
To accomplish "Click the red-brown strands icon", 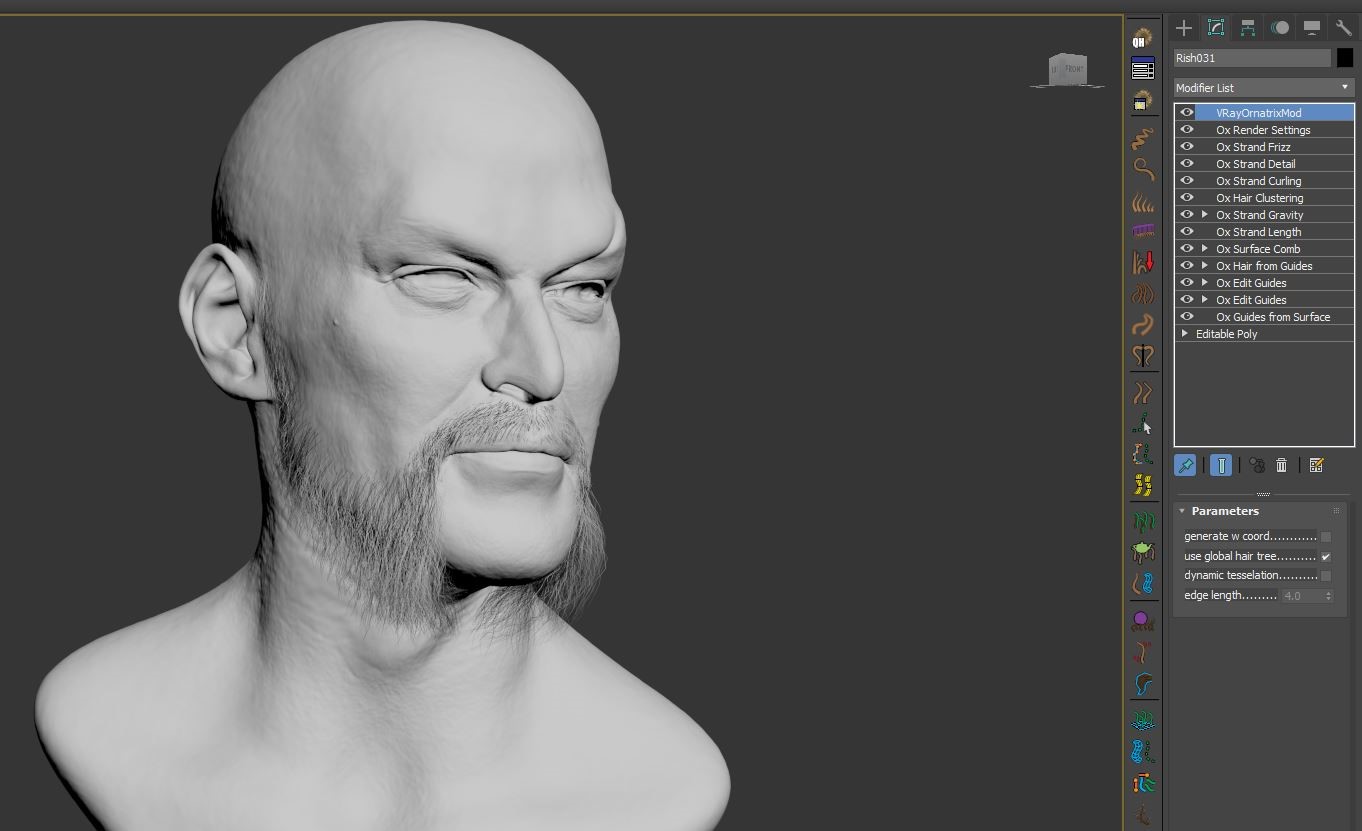I will click(x=1142, y=652).
